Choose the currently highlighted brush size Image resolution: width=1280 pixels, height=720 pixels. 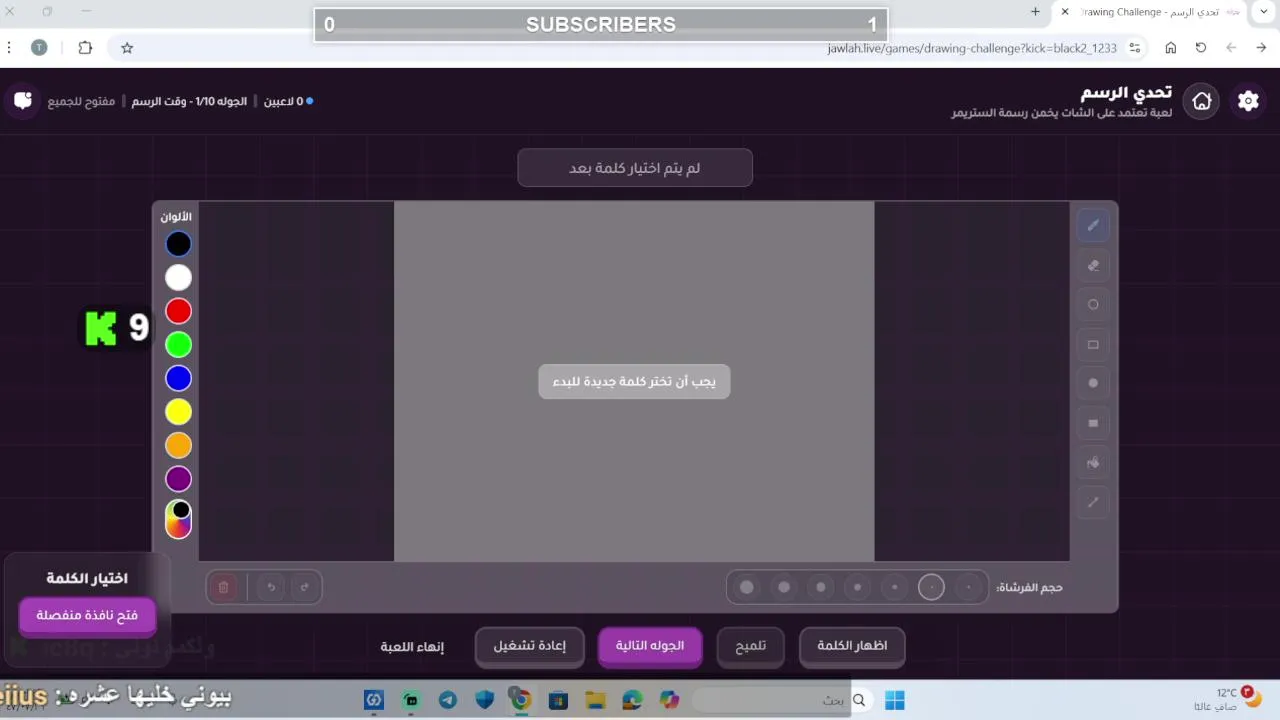[931, 587]
